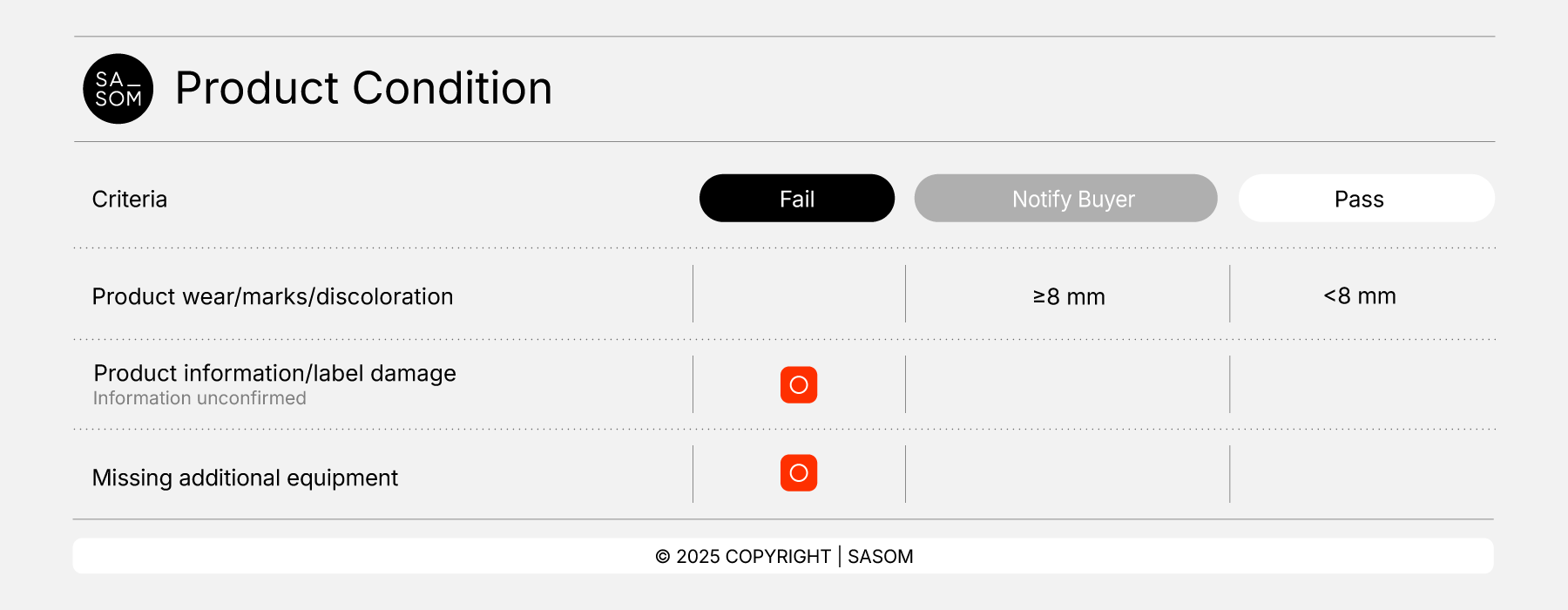This screenshot has width=1568, height=610.
Task: Click the Criteria column header
Action: click(130, 200)
